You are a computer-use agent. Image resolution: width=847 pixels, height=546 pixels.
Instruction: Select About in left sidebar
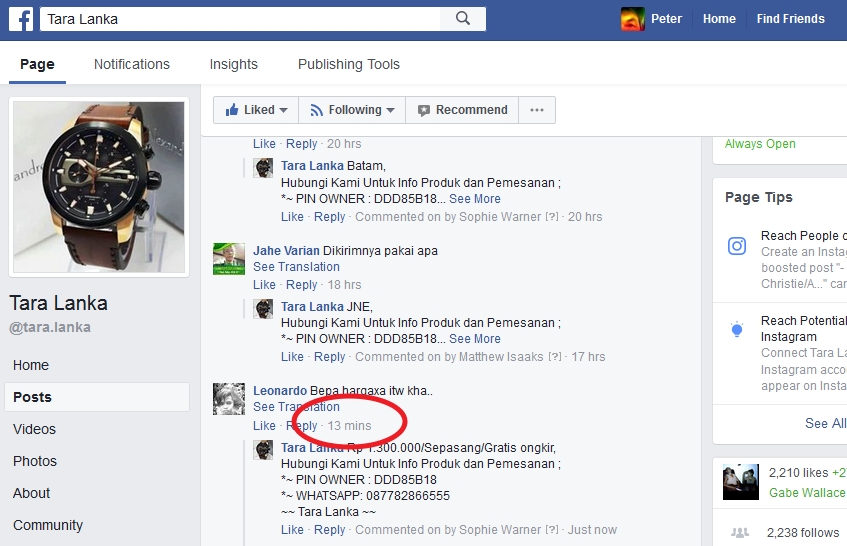click(x=31, y=493)
